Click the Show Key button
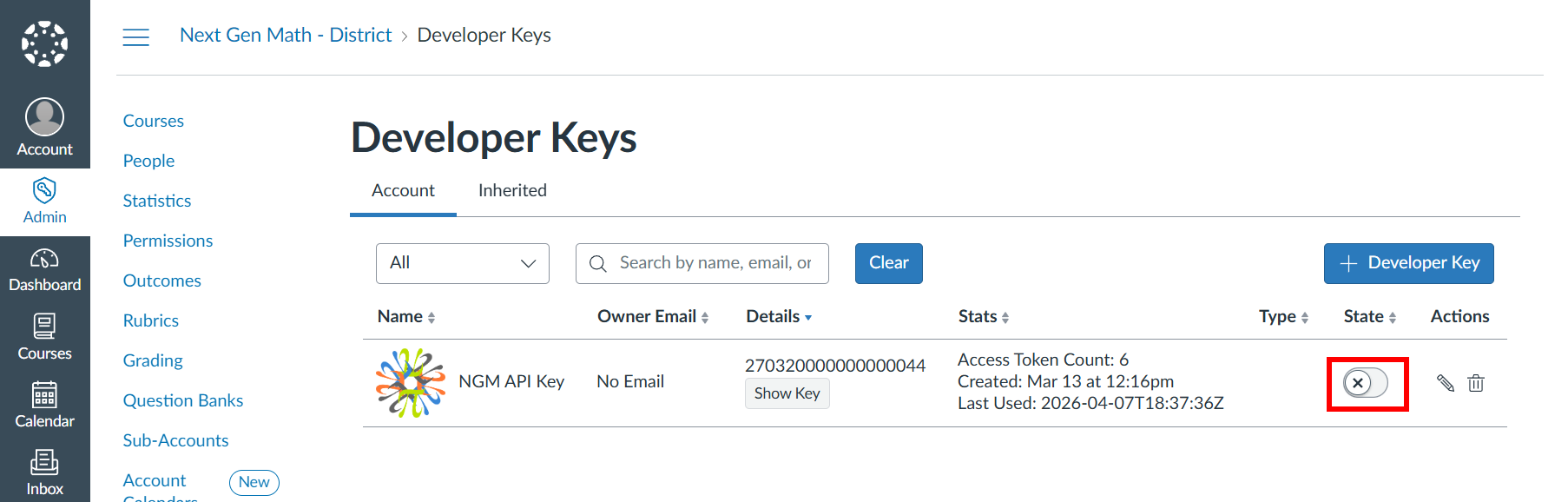 (x=787, y=393)
